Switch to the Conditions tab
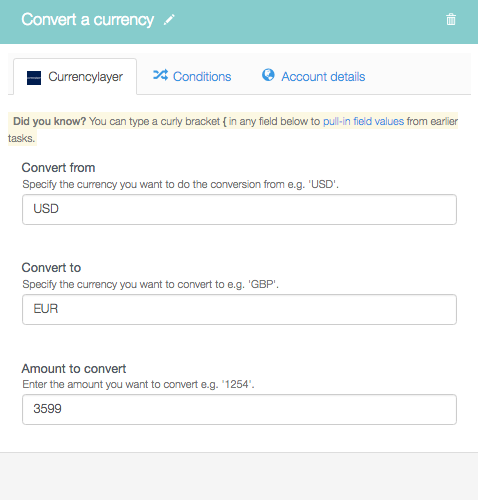This screenshot has width=478, height=500. [x=192, y=77]
